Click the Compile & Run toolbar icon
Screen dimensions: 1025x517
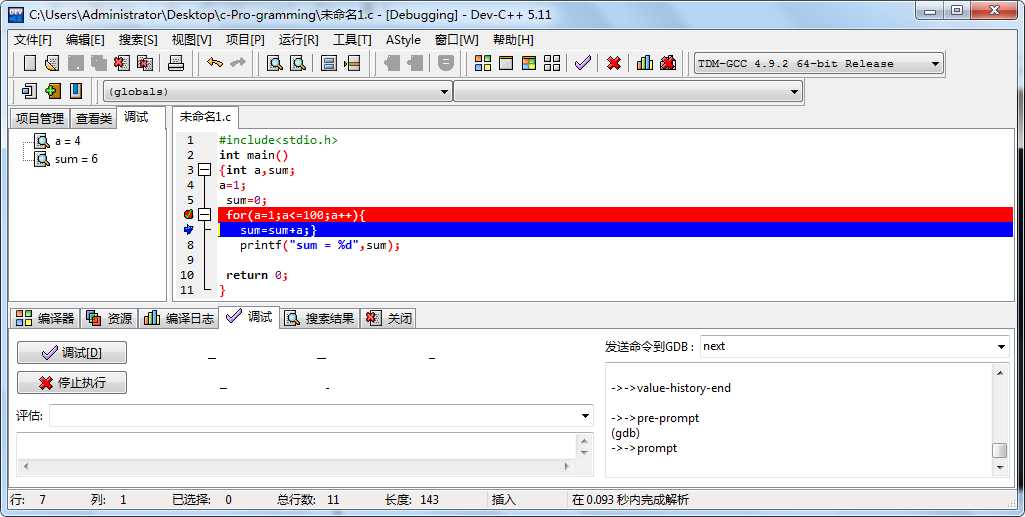tap(529, 63)
